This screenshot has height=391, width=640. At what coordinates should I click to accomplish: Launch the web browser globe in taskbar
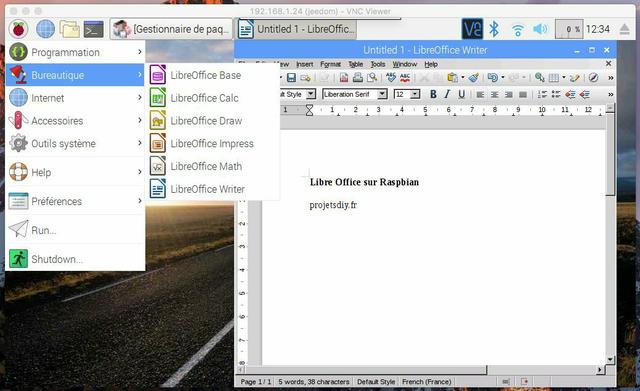coord(45,29)
